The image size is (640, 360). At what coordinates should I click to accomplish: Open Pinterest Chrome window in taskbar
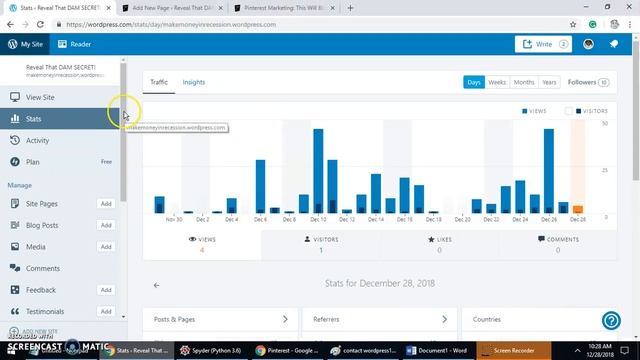287,351
